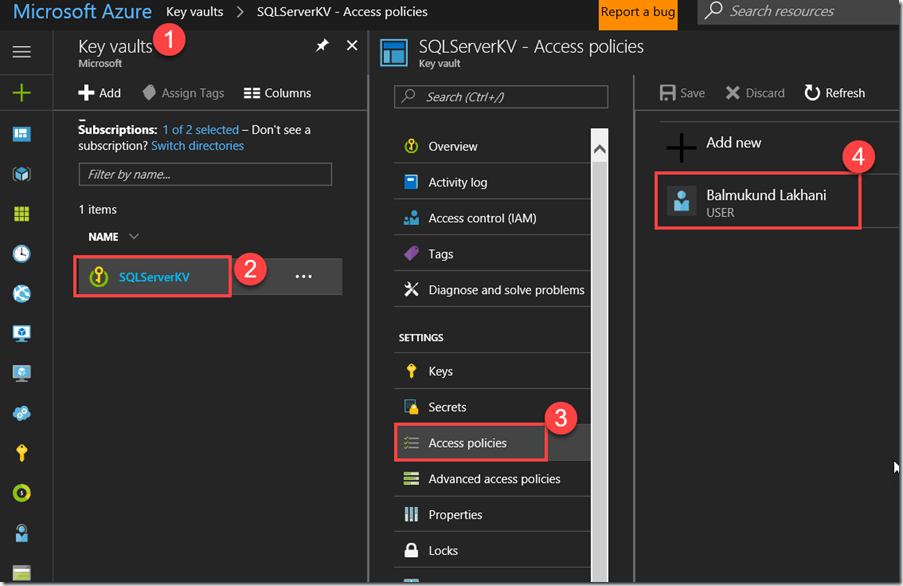Image resolution: width=903 pixels, height=586 pixels.
Task: Click the Switch directories link
Action: coord(197,146)
